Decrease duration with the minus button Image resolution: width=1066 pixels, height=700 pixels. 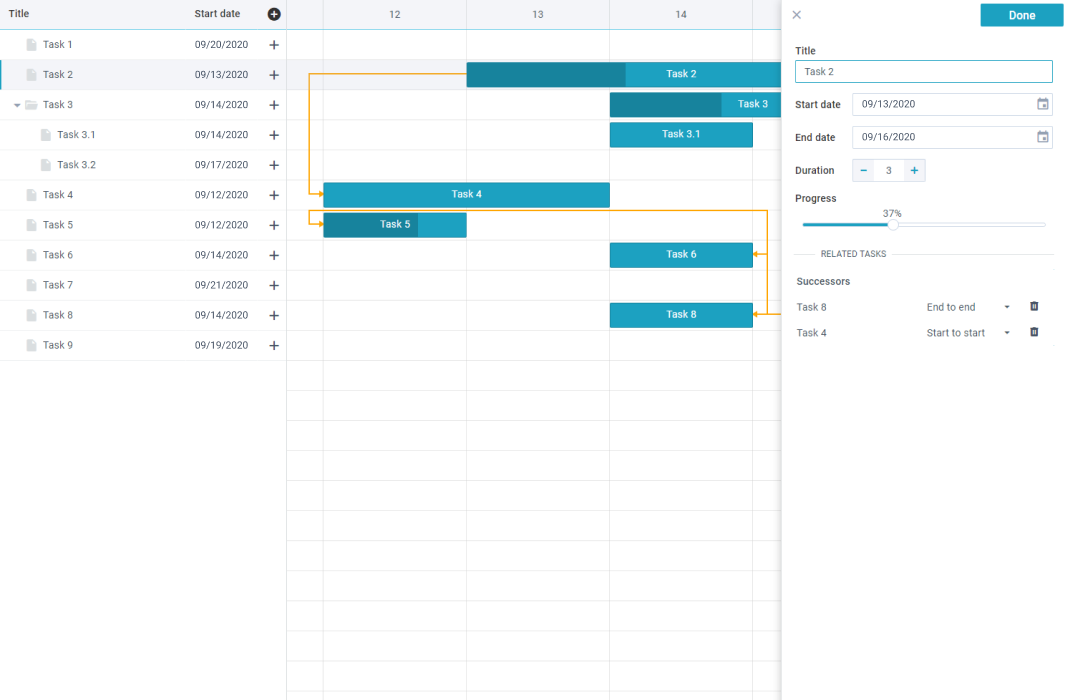pyautogui.click(x=864, y=171)
